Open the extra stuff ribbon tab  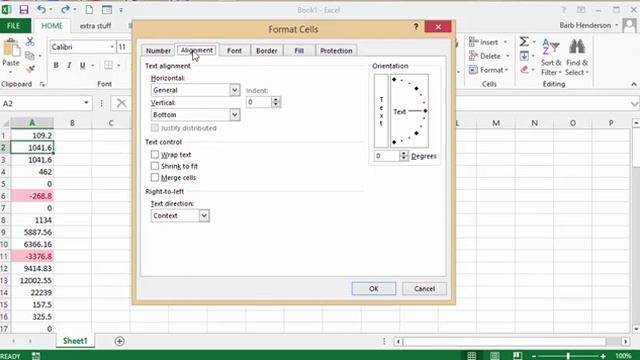click(96, 26)
